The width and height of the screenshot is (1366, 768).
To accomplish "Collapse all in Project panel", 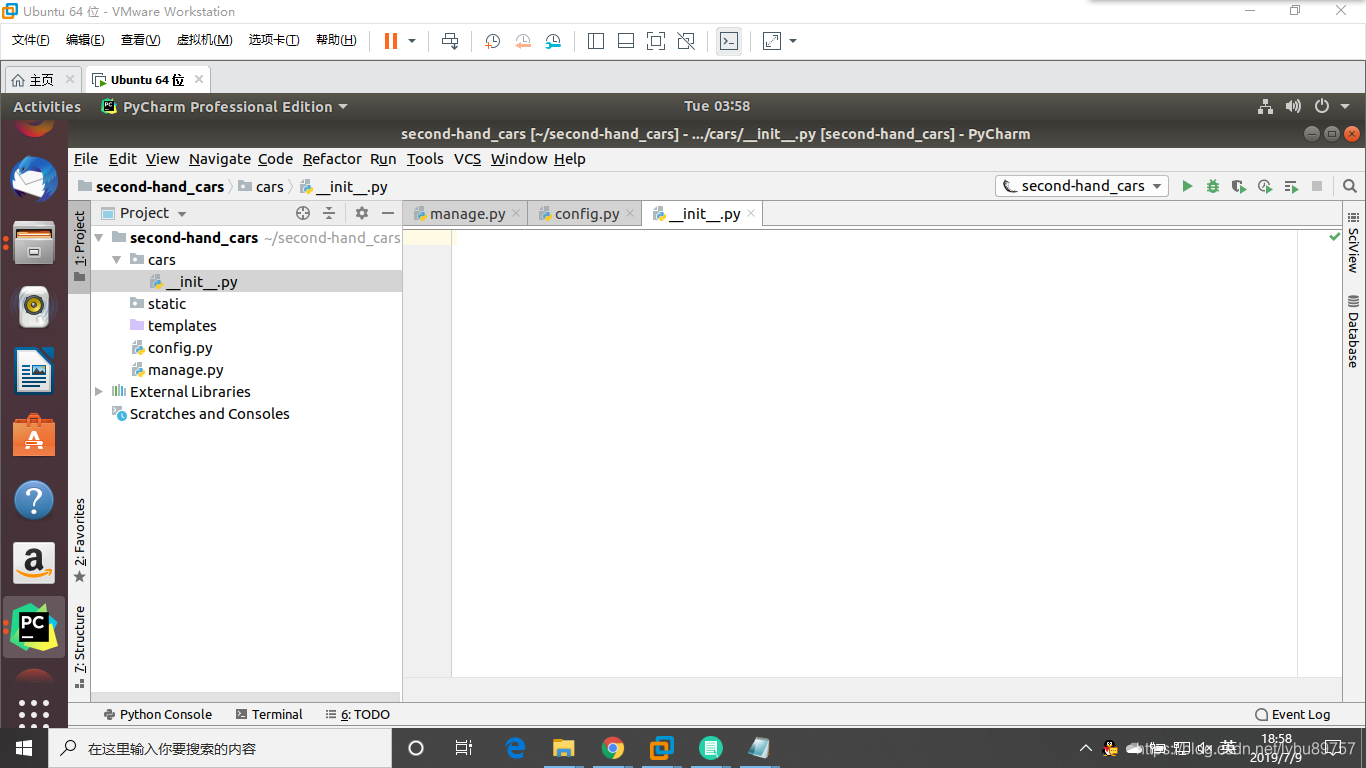I will tap(329, 213).
